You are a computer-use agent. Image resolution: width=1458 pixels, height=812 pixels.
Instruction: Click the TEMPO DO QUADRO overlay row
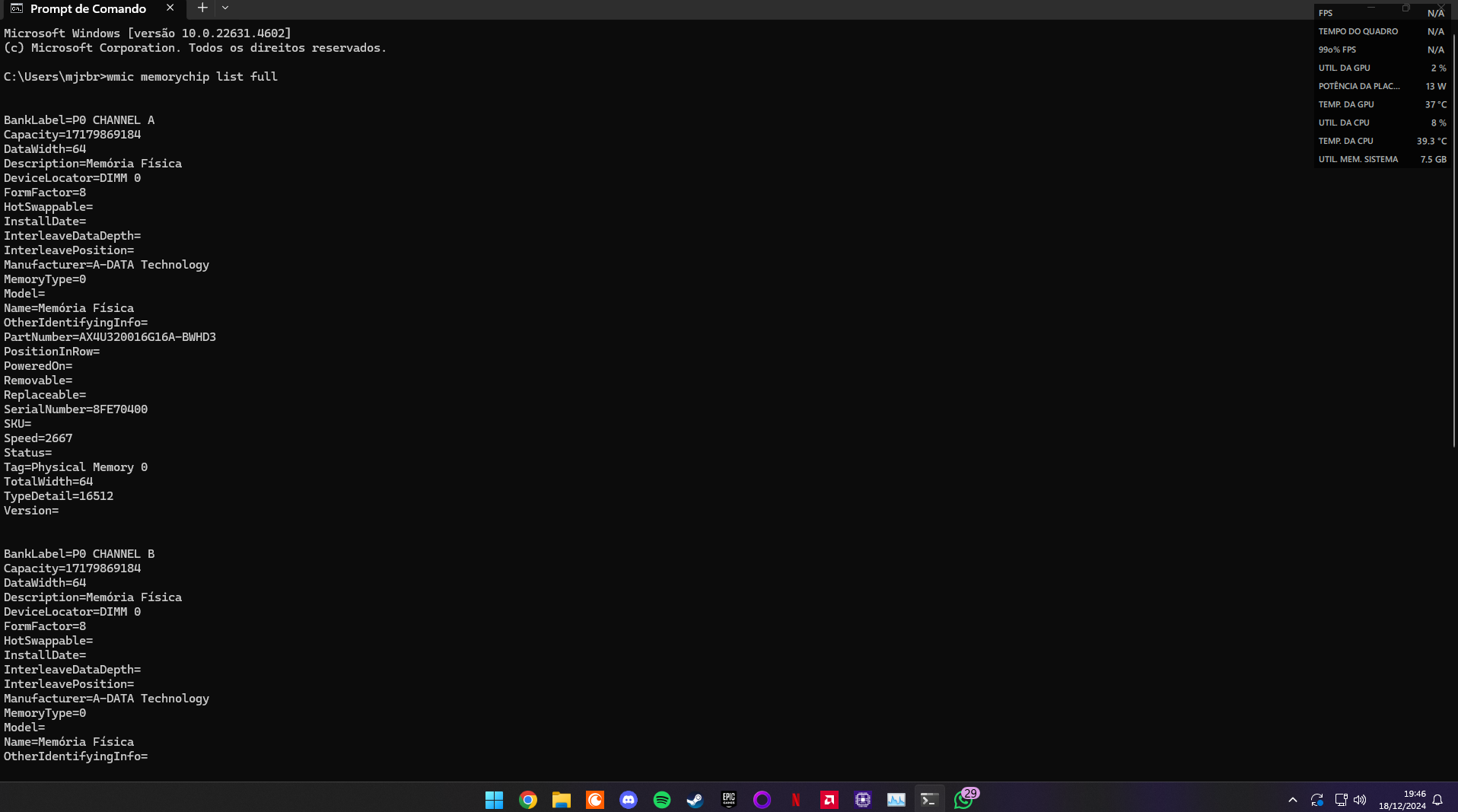pyautogui.click(x=1382, y=31)
